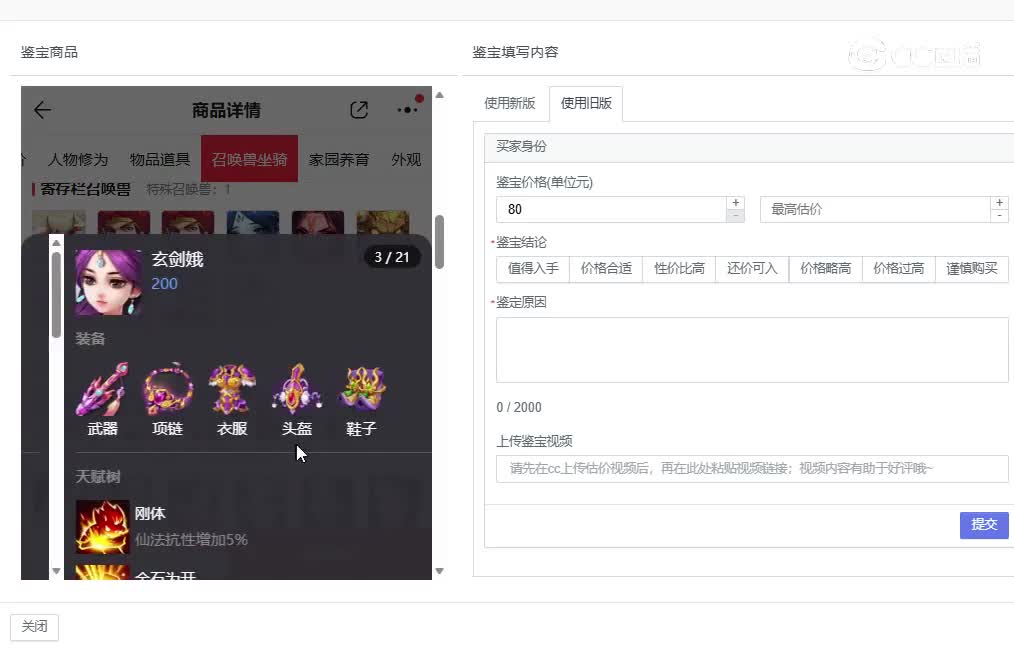Image resolution: width=1014 pixels, height=648 pixels.
Task: Click the product panel scrollbar up arrow
Action: (440, 95)
